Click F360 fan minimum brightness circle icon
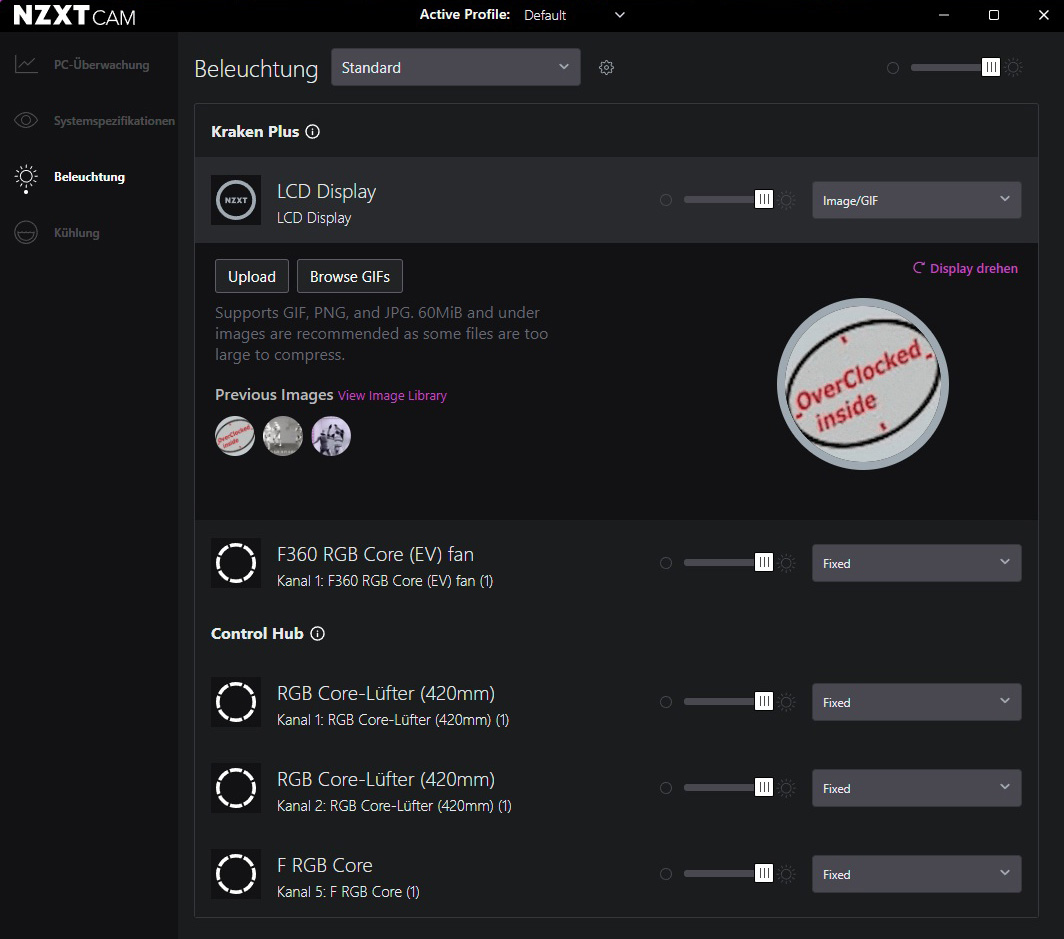The image size is (1064, 939). click(666, 563)
